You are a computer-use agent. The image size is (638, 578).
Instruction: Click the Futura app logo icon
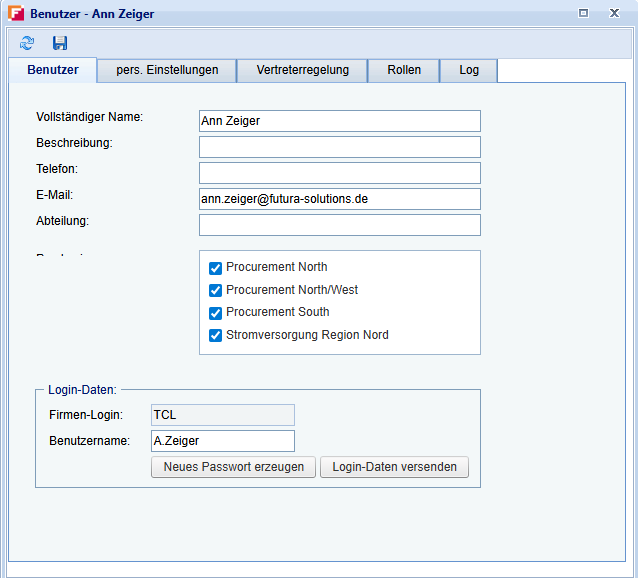(x=15, y=14)
